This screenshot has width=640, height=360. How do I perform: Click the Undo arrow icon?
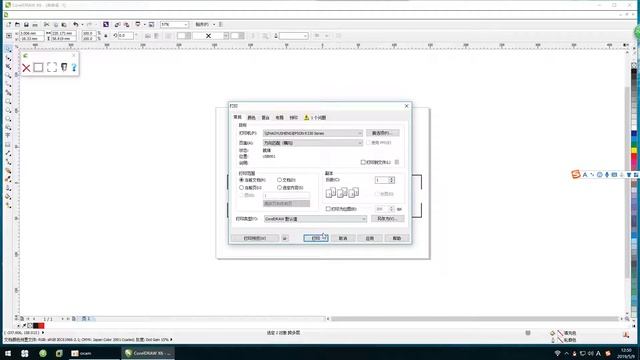click(x=76, y=24)
